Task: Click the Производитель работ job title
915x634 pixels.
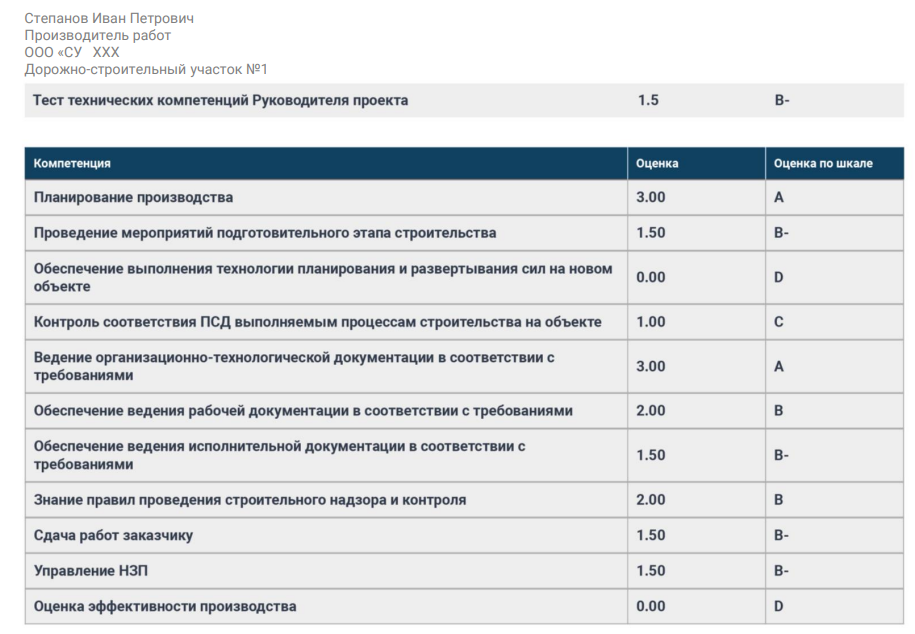Action: (98, 35)
